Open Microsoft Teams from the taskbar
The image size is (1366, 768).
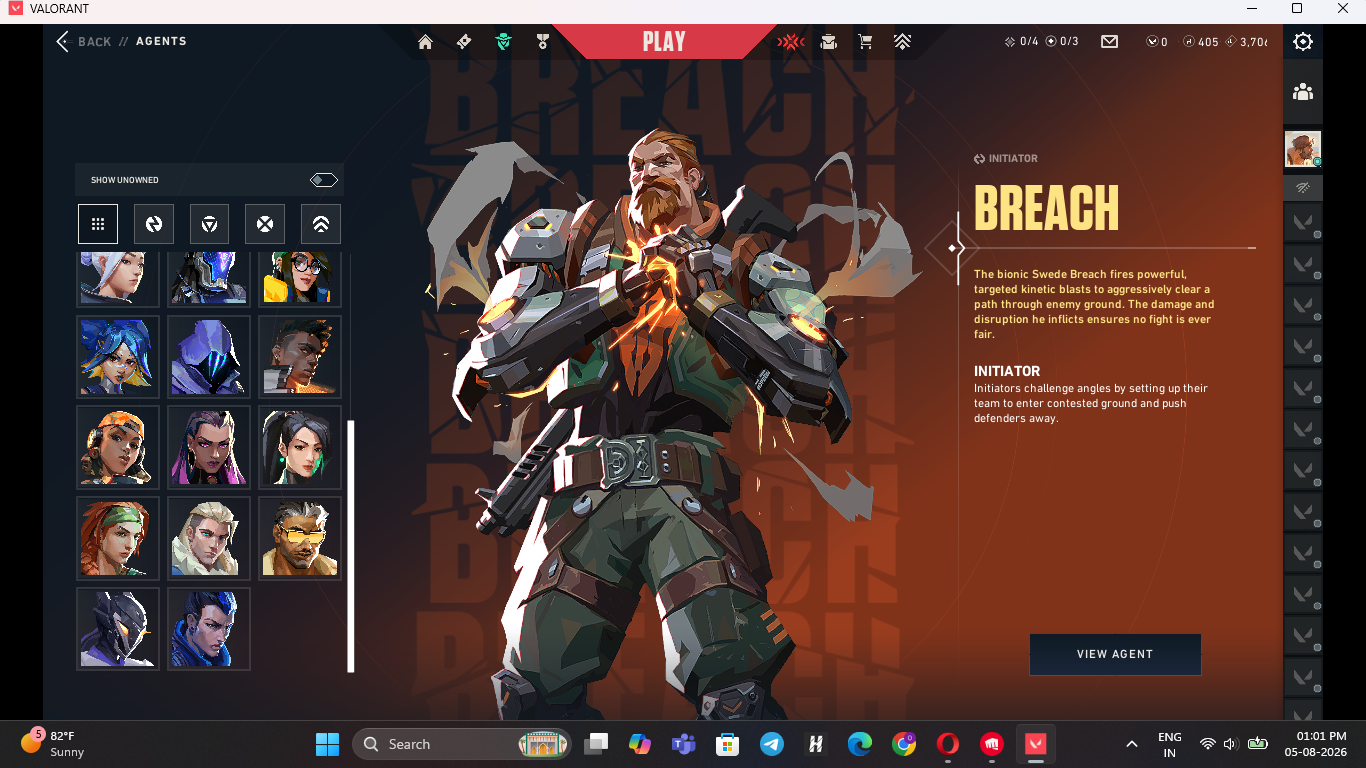click(684, 744)
